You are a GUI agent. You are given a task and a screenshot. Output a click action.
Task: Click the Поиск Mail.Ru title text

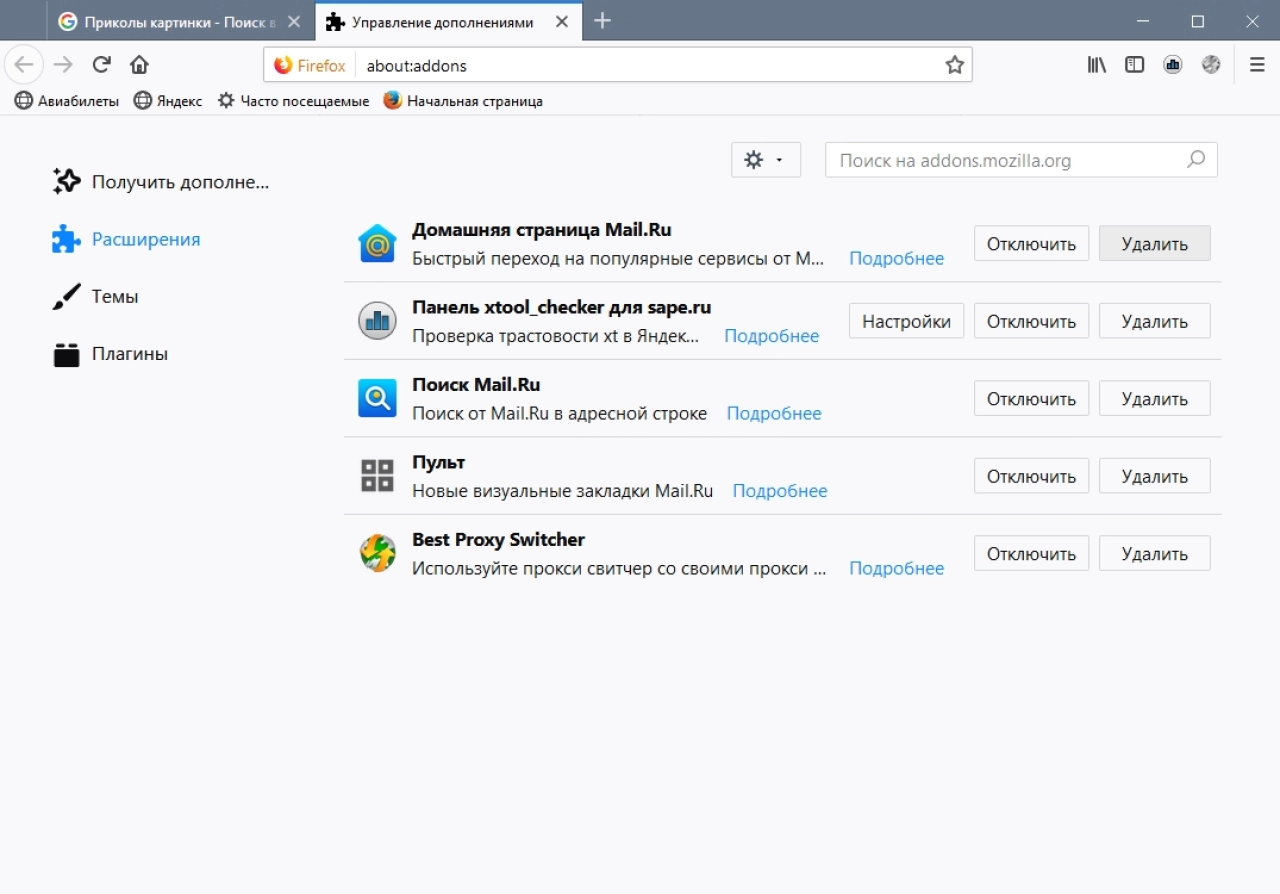coord(476,385)
